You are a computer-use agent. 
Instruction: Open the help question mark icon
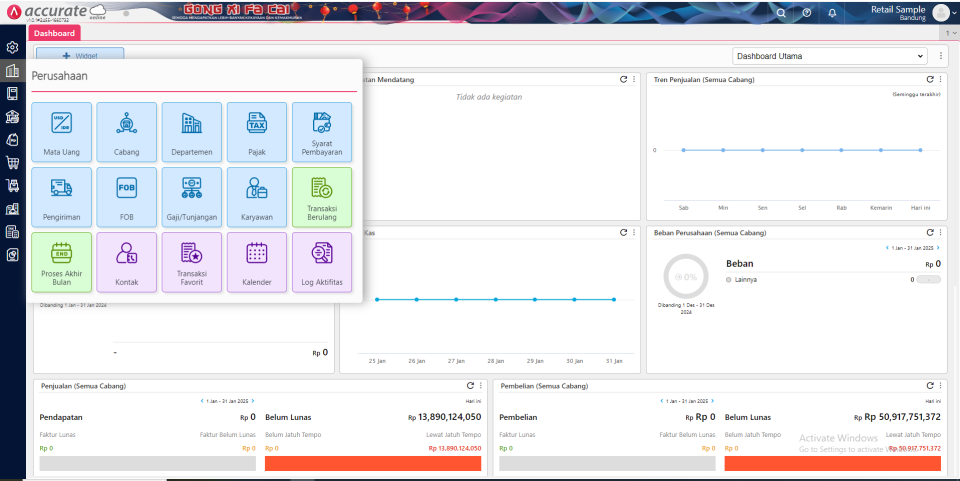coord(807,13)
